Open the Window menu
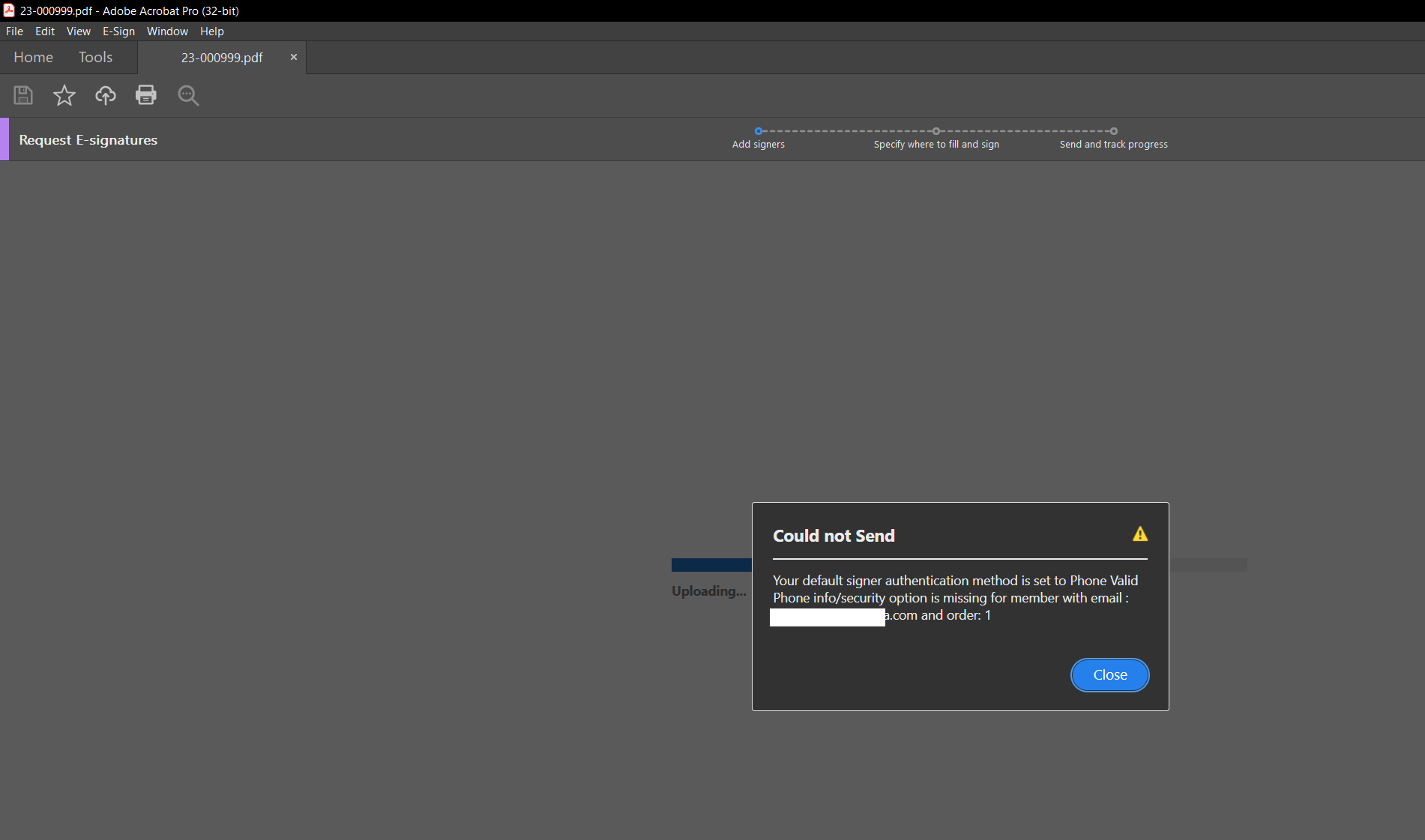 coord(167,31)
